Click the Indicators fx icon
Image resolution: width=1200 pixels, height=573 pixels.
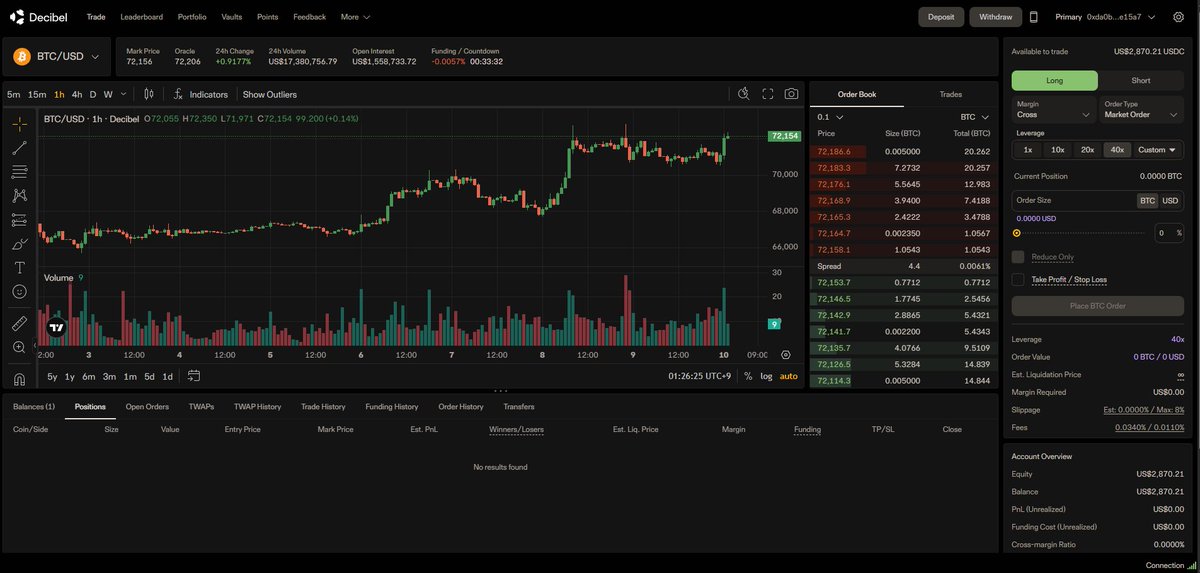point(178,94)
